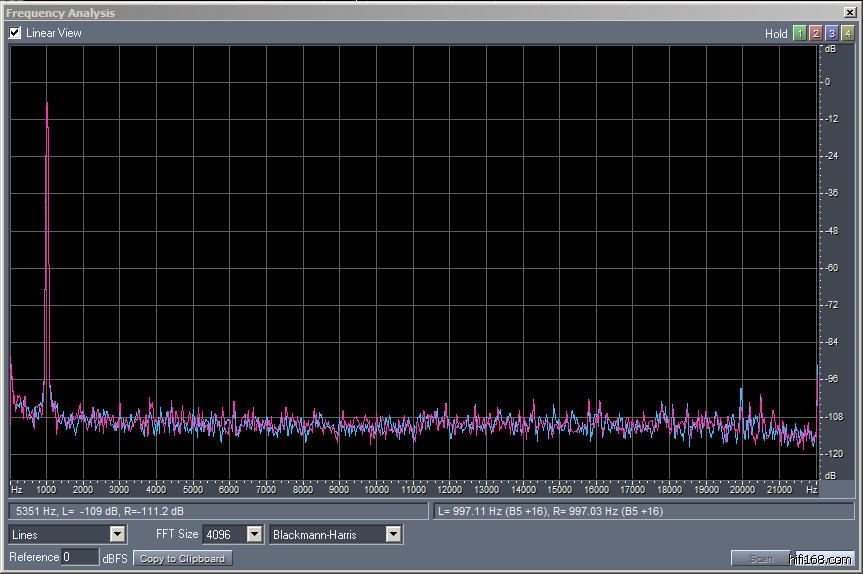Screen dimensions: 863x574
Task: Click the -60 dB label on amplitude scale
Action: [827, 268]
